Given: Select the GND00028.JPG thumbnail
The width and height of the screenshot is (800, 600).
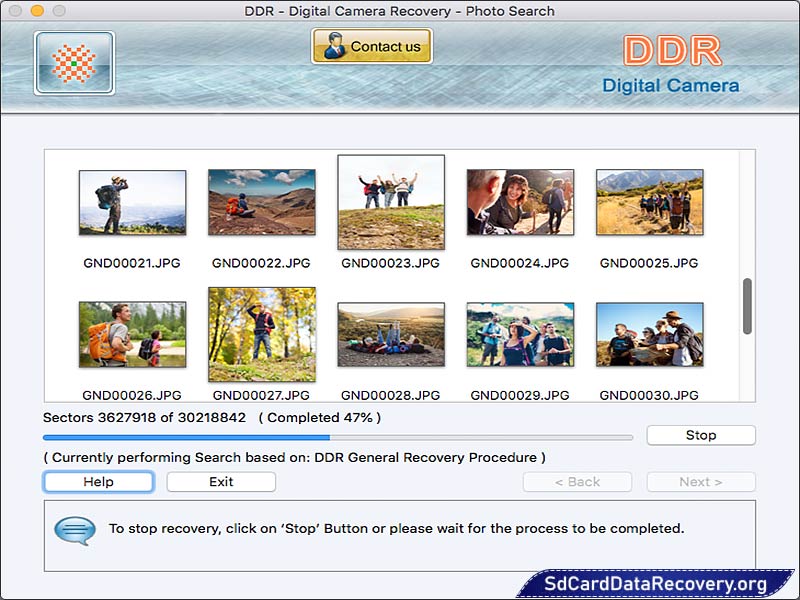Looking at the screenshot, I should pos(391,337).
